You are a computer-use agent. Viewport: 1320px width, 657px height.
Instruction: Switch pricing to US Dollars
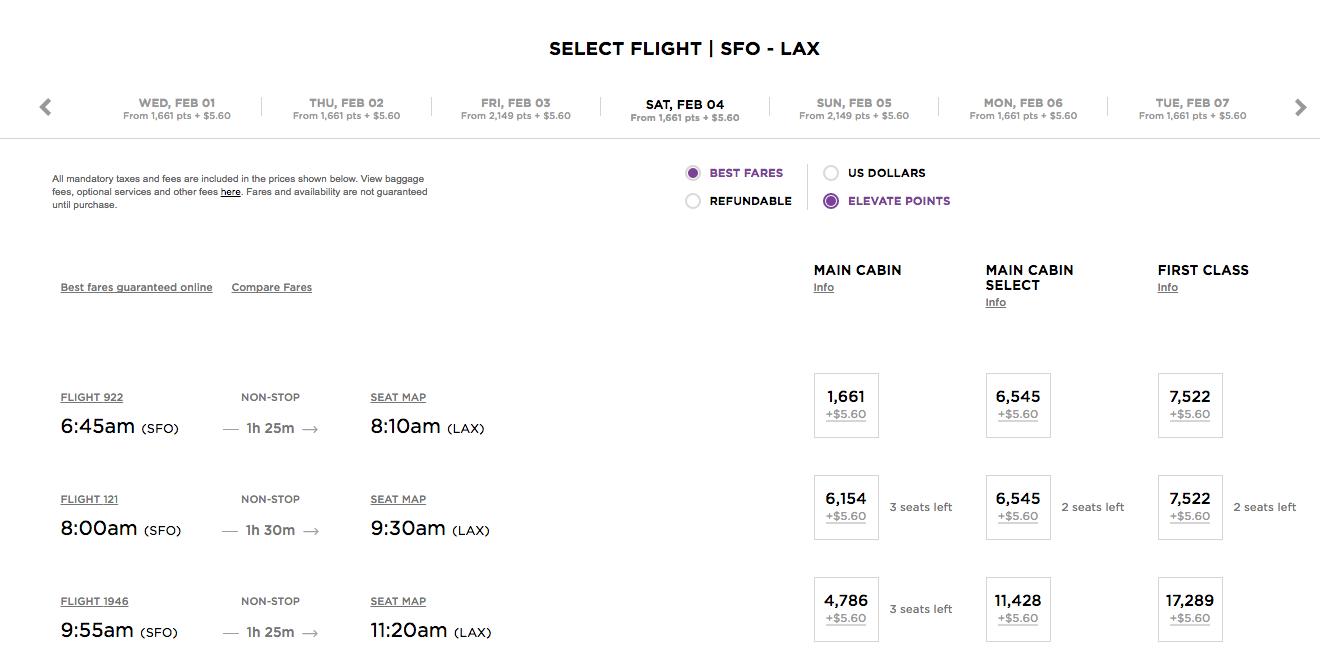(x=831, y=173)
